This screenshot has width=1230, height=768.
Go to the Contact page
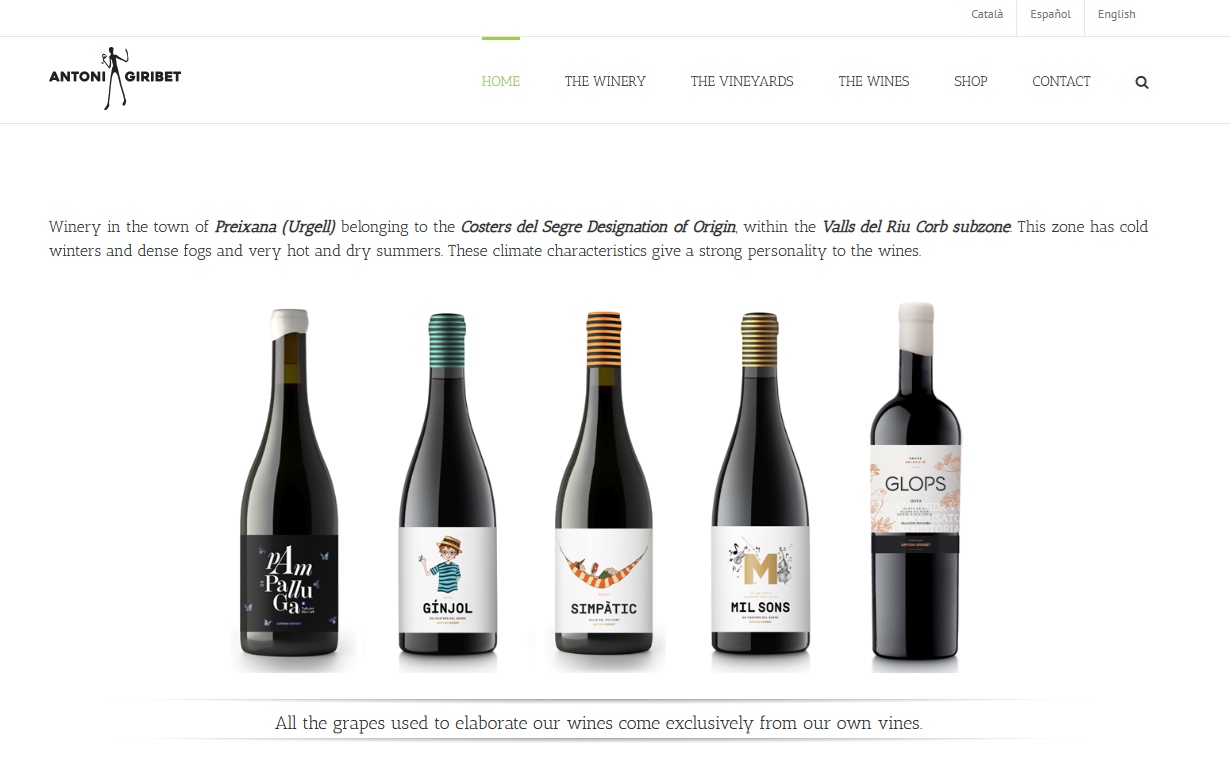coord(1061,81)
